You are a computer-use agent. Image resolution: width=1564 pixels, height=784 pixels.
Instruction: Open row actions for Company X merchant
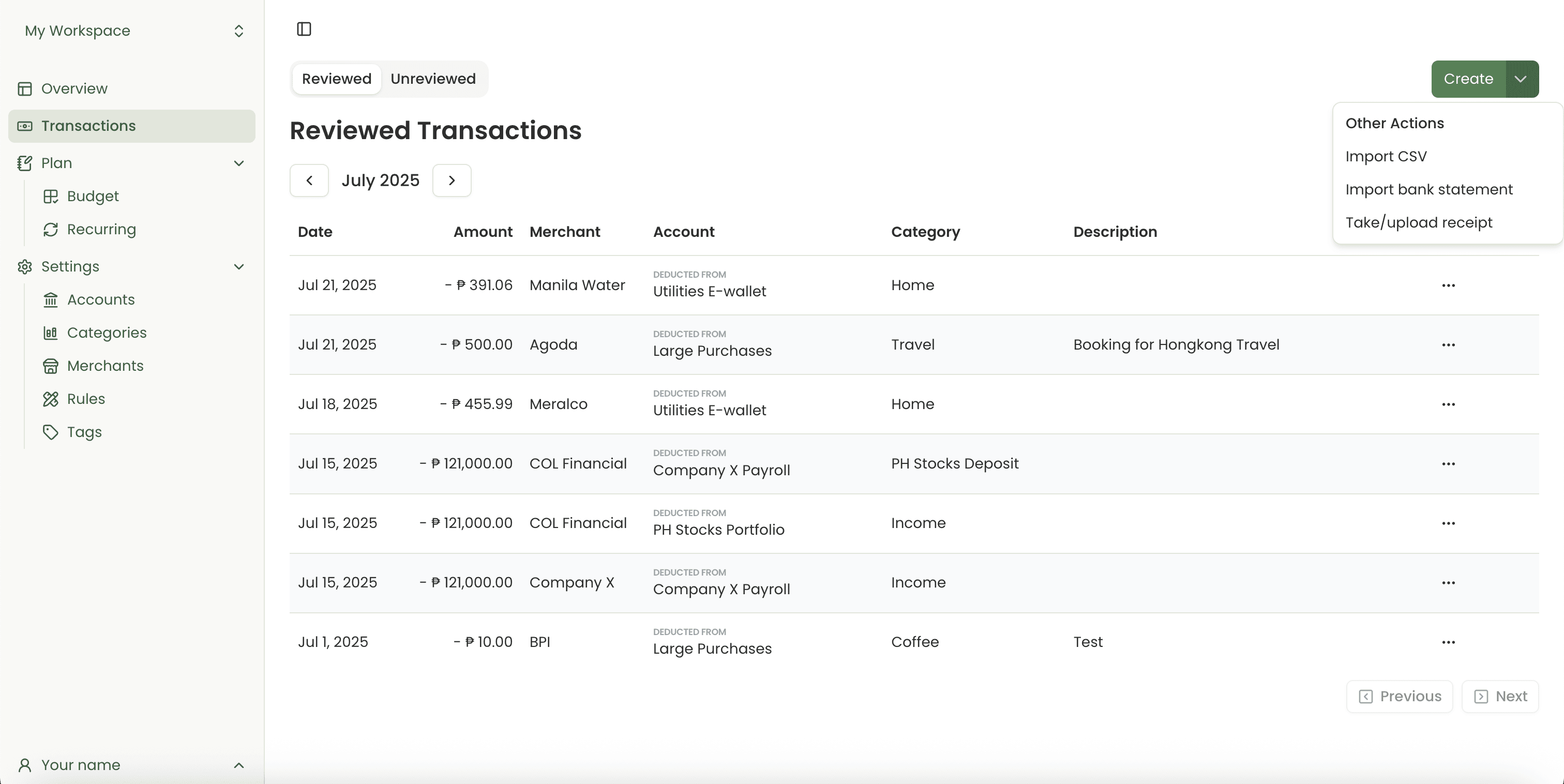(x=1449, y=582)
